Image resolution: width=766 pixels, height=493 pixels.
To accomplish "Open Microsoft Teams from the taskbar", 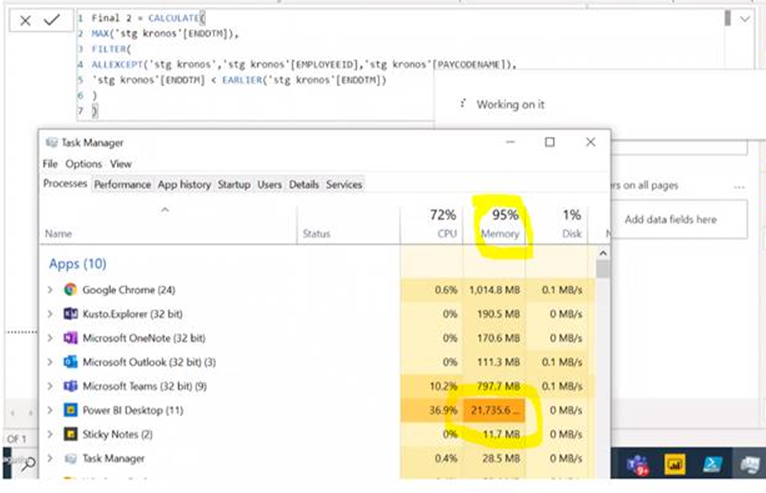I will click(x=638, y=464).
